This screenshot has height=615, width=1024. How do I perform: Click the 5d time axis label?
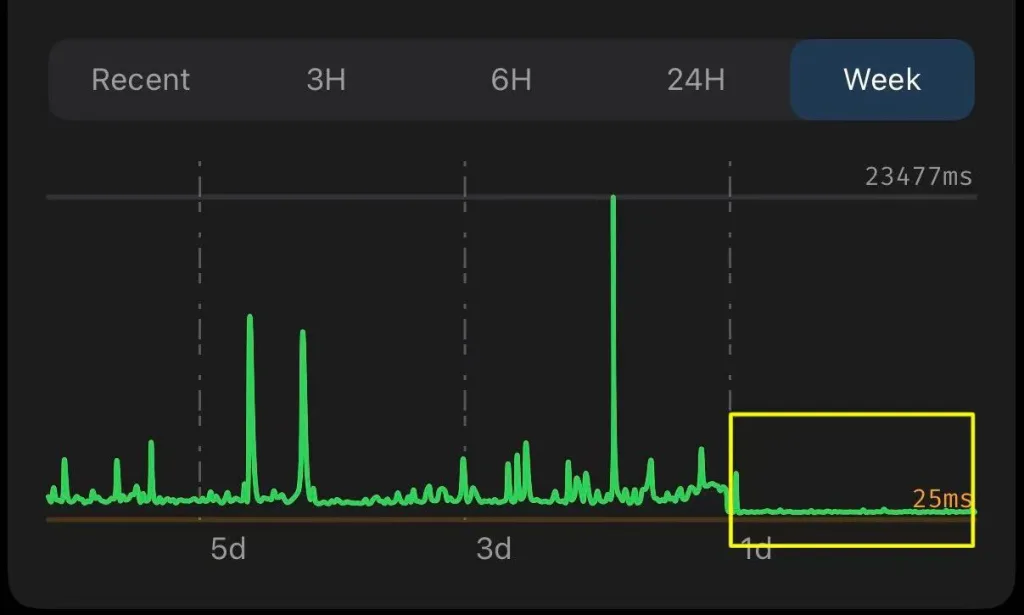[x=228, y=549]
